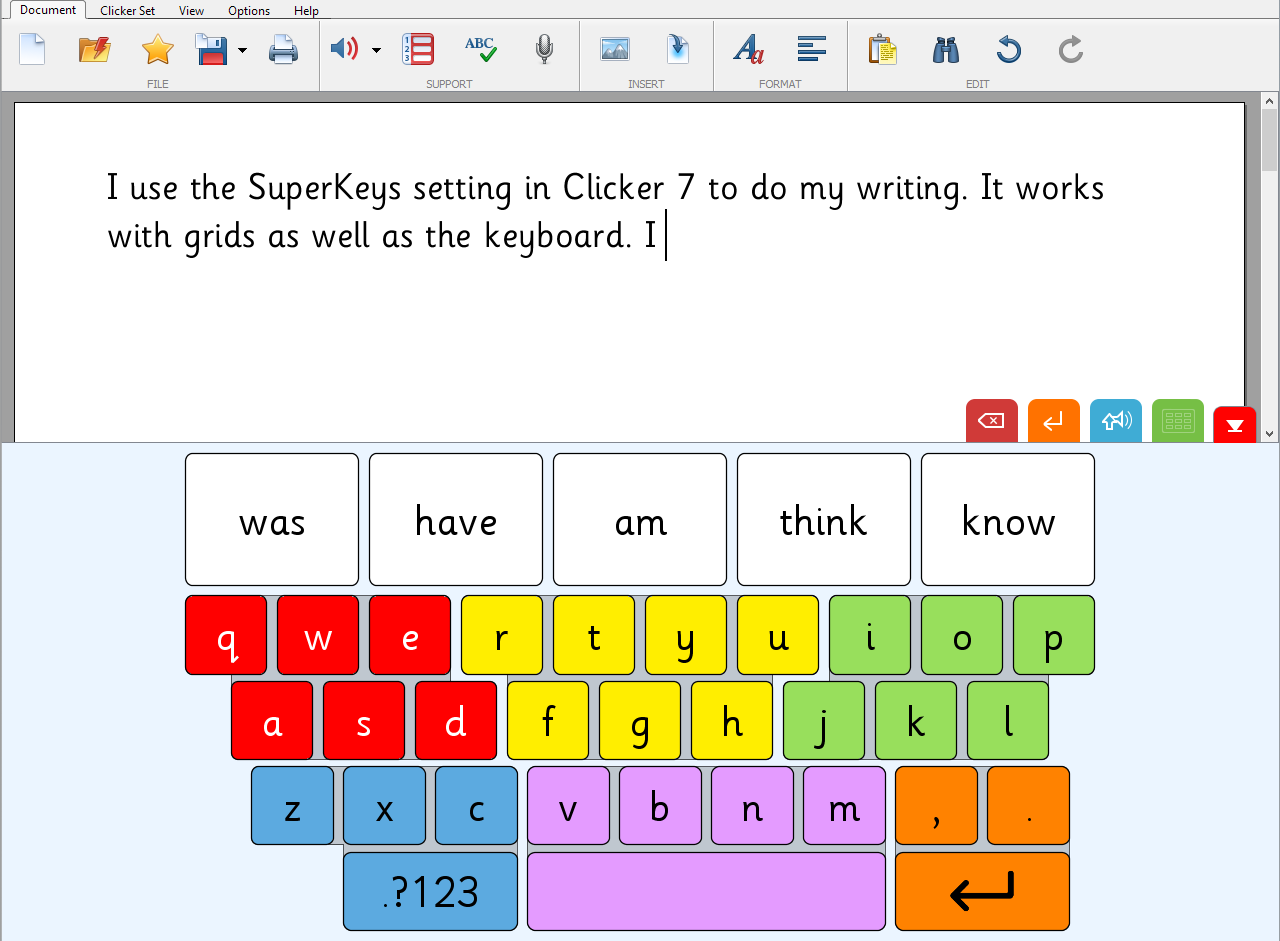Click the red delete backspace button
The image size is (1280, 941).
992,421
